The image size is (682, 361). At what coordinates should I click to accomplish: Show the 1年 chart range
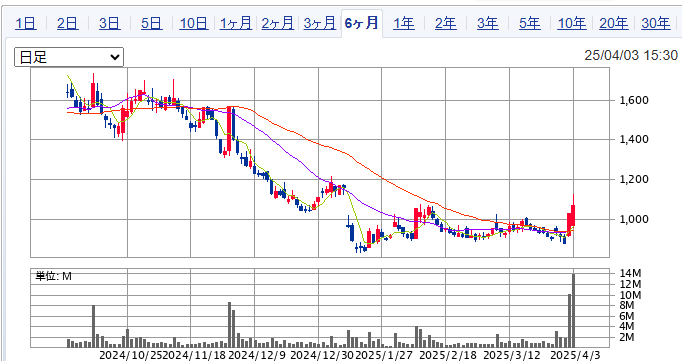point(404,23)
